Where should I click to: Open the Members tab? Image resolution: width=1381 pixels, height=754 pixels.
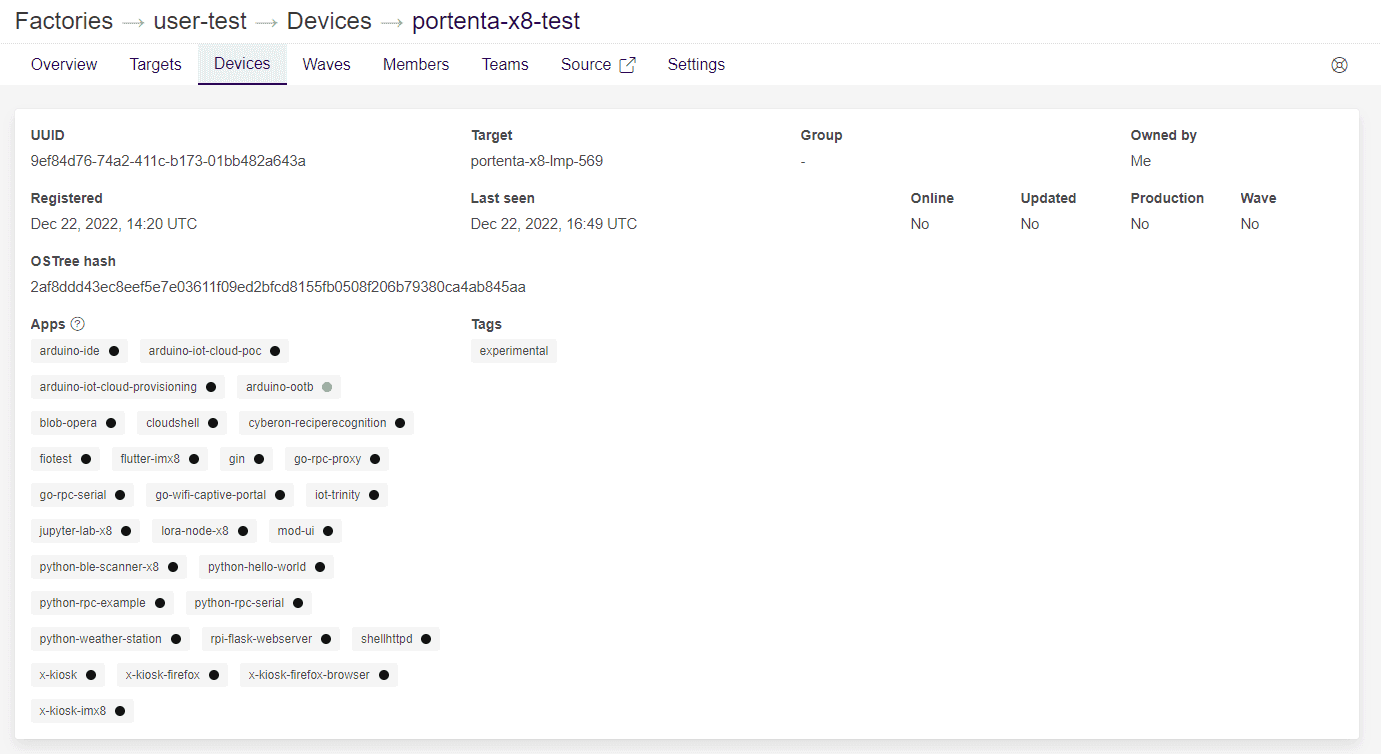pyautogui.click(x=416, y=65)
